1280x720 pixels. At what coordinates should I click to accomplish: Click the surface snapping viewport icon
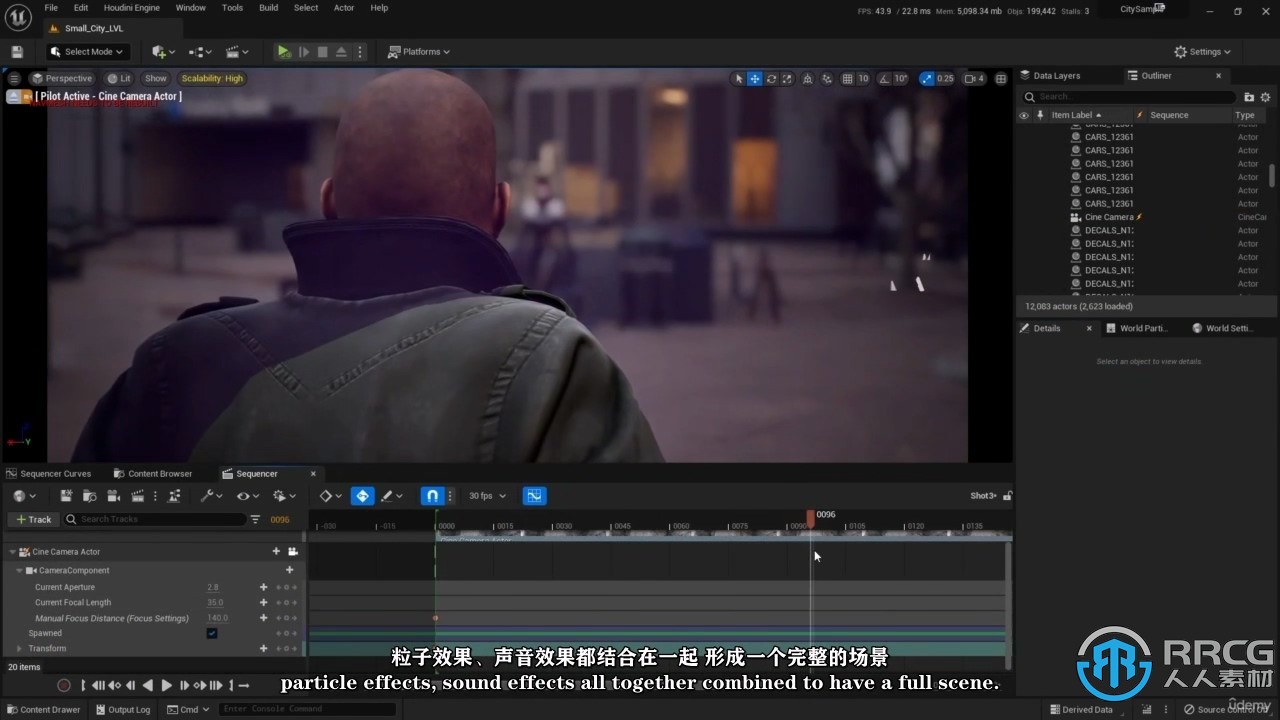point(827,79)
